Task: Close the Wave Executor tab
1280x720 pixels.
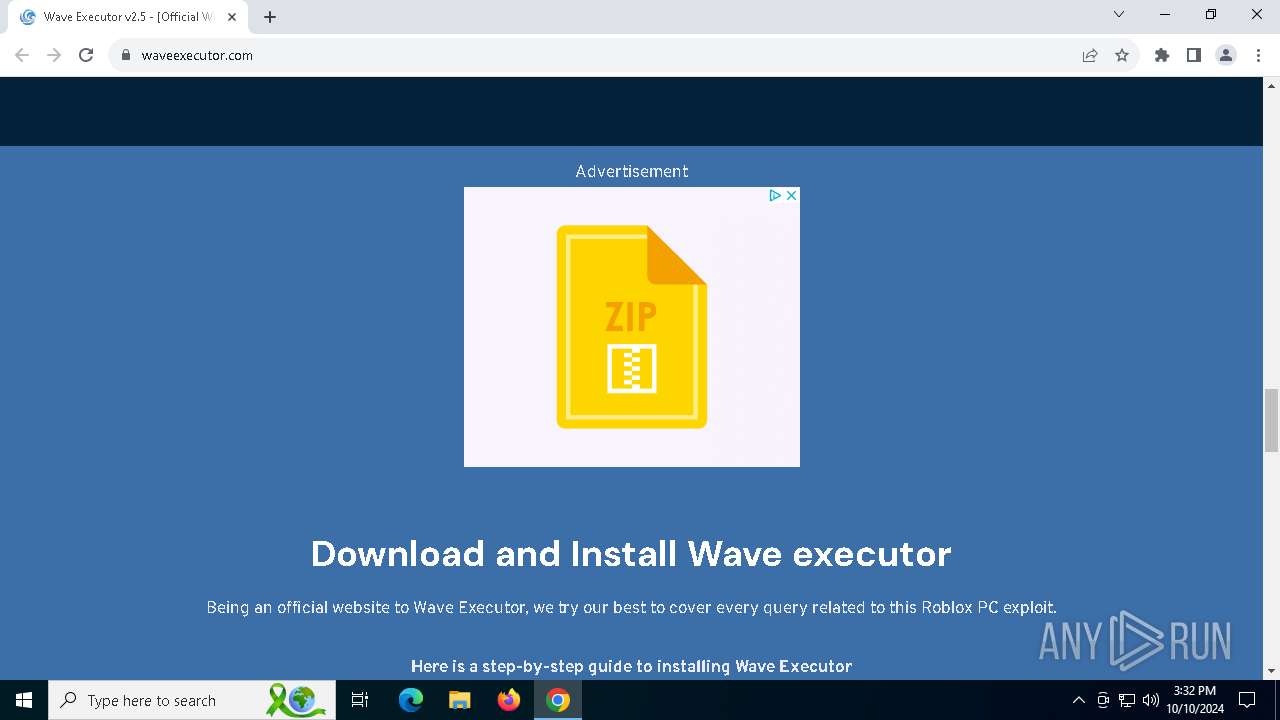Action: click(232, 17)
